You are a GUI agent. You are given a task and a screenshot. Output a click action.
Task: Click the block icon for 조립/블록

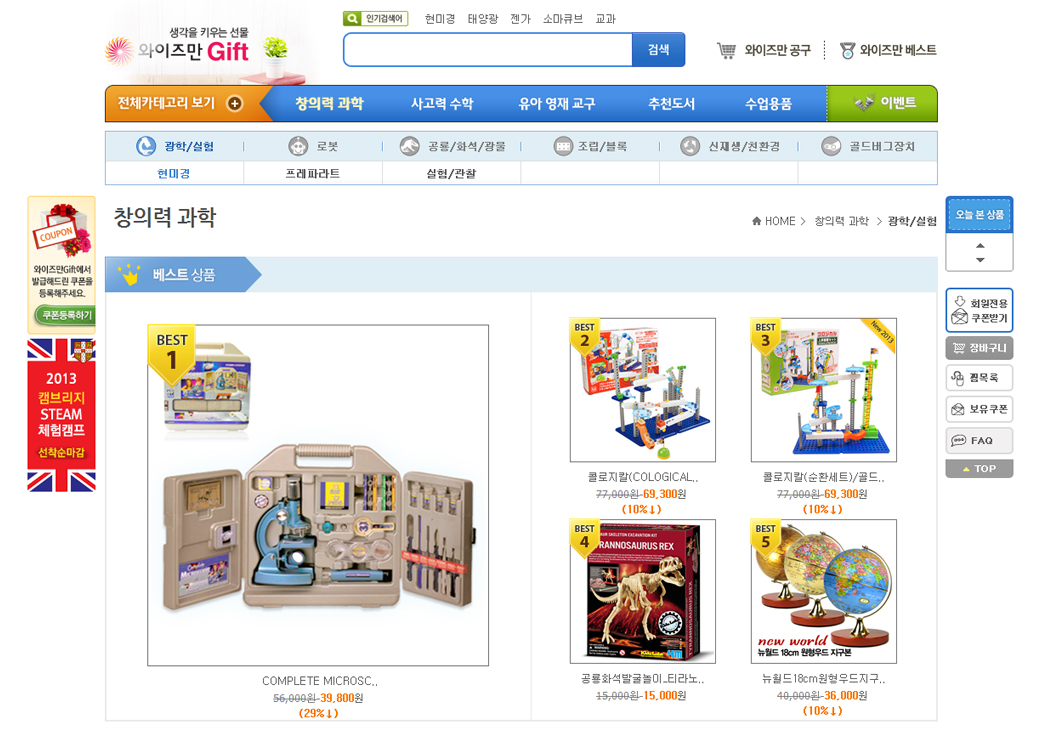point(563,146)
